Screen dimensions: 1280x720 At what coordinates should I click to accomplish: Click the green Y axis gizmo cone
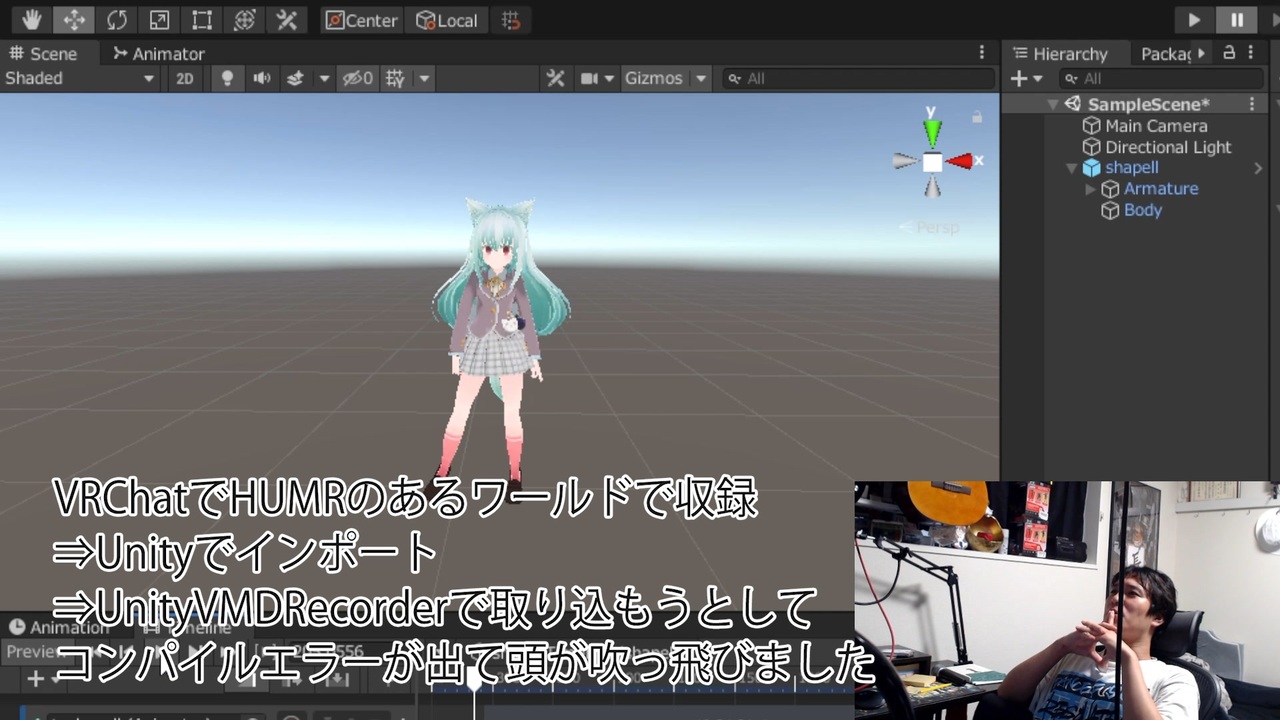pos(932,132)
